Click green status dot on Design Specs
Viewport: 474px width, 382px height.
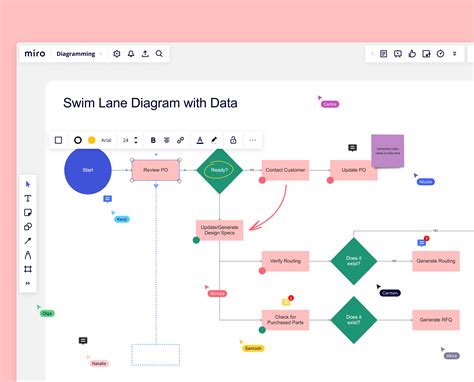click(196, 240)
